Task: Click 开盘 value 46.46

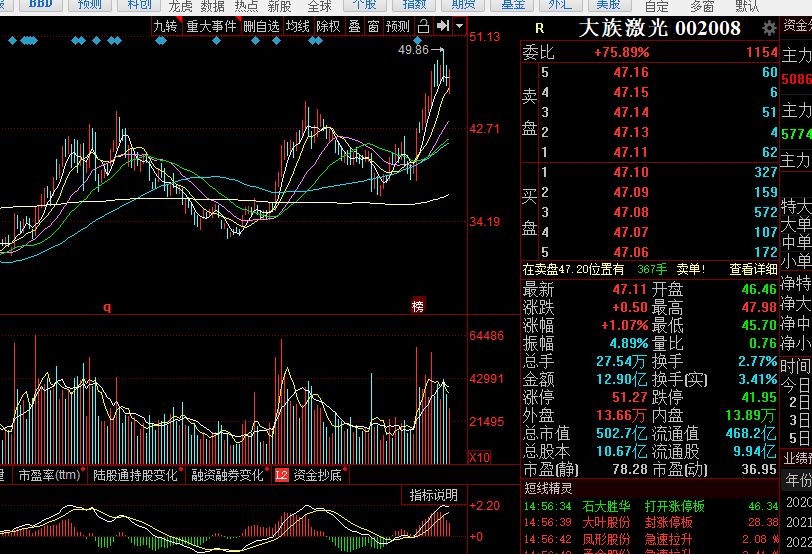Action: pyautogui.click(x=759, y=289)
